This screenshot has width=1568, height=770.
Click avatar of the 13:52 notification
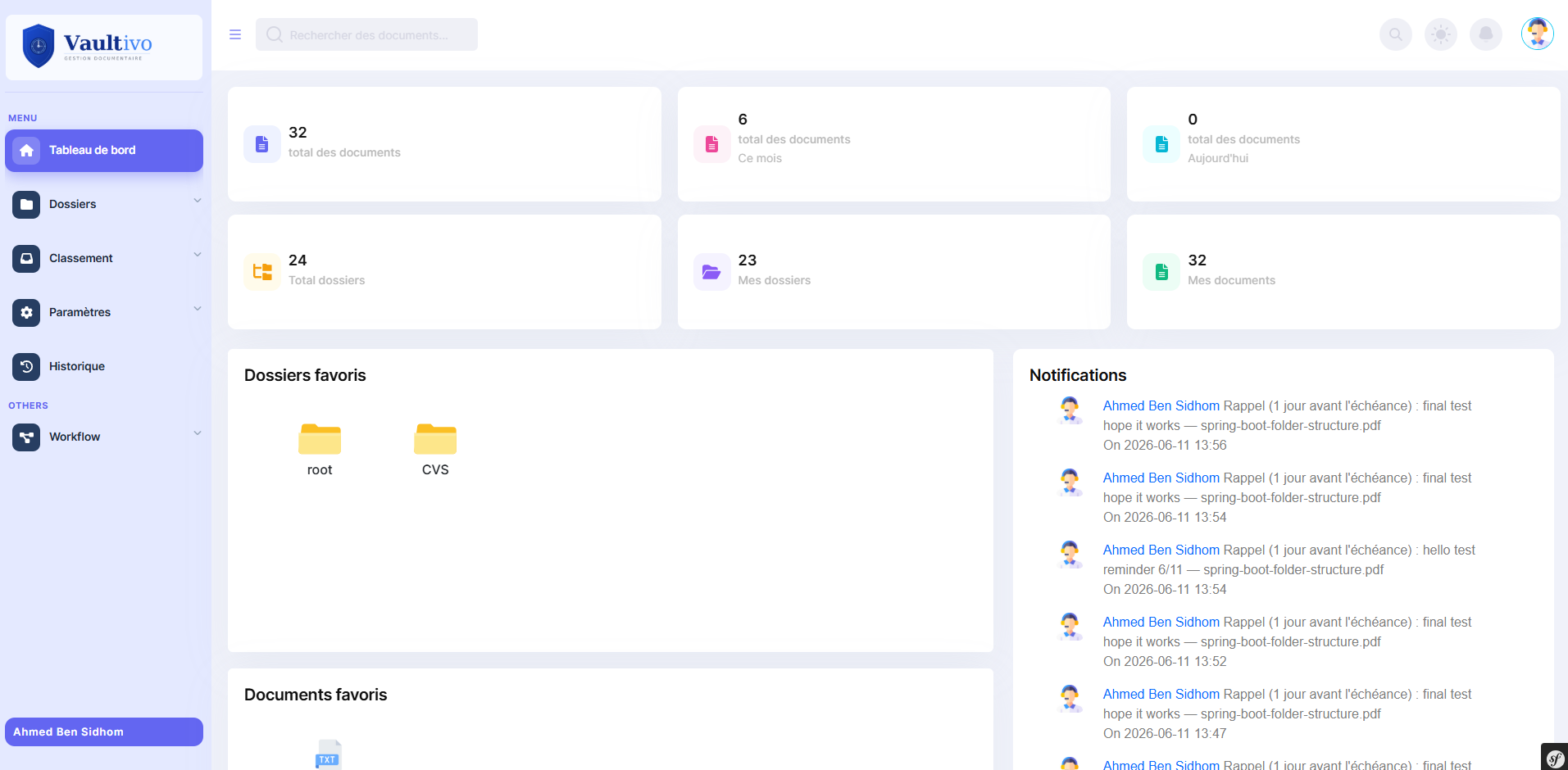[x=1070, y=626]
